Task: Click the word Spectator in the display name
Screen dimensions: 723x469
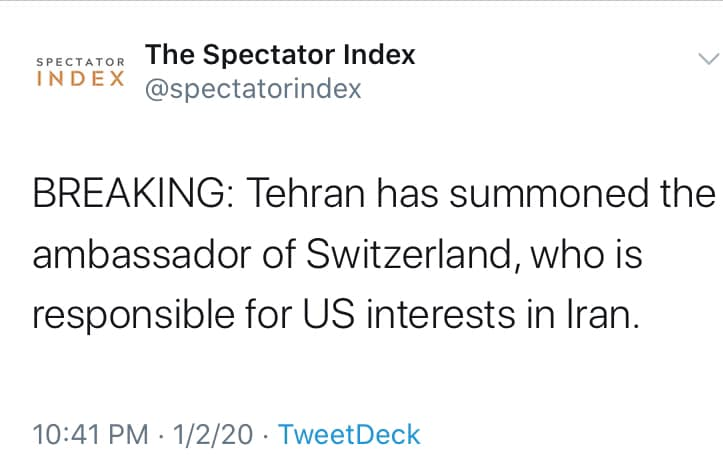Action: pyautogui.click(x=269, y=56)
